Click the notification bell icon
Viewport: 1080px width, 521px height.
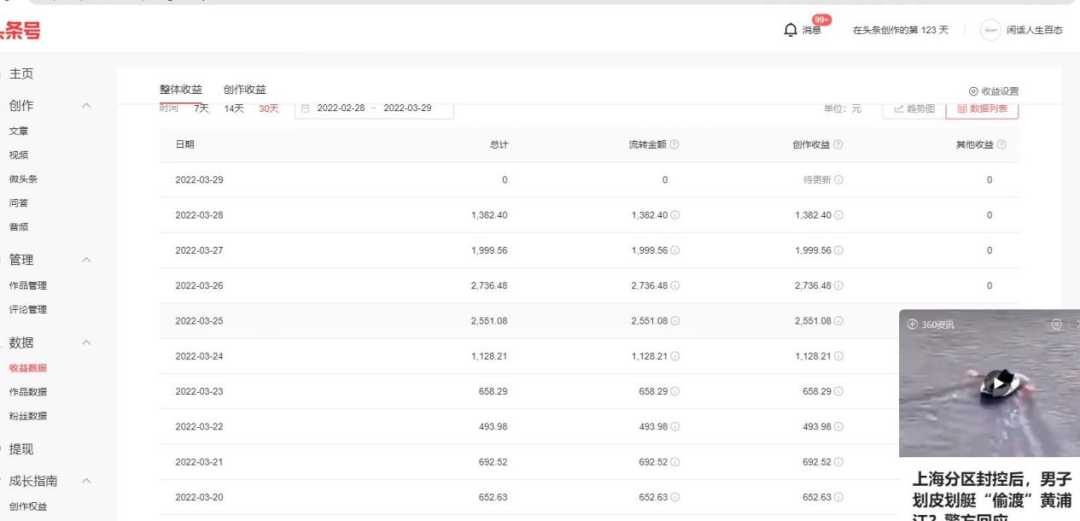(791, 30)
